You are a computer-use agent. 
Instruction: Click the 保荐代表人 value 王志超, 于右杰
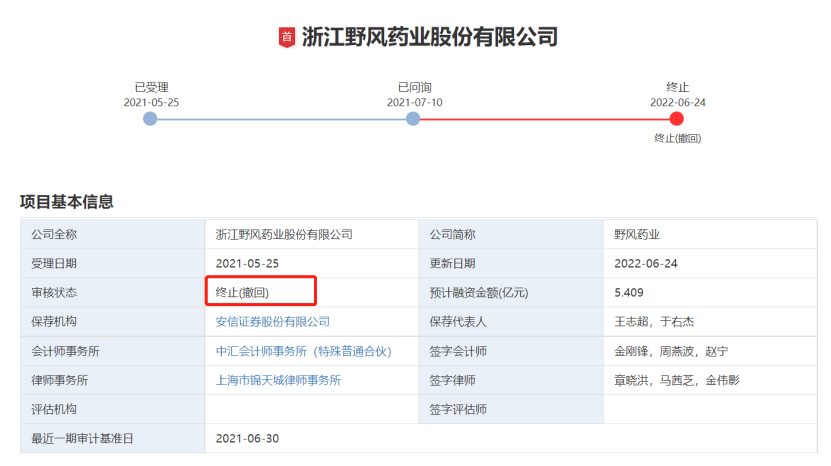pyautogui.click(x=654, y=322)
